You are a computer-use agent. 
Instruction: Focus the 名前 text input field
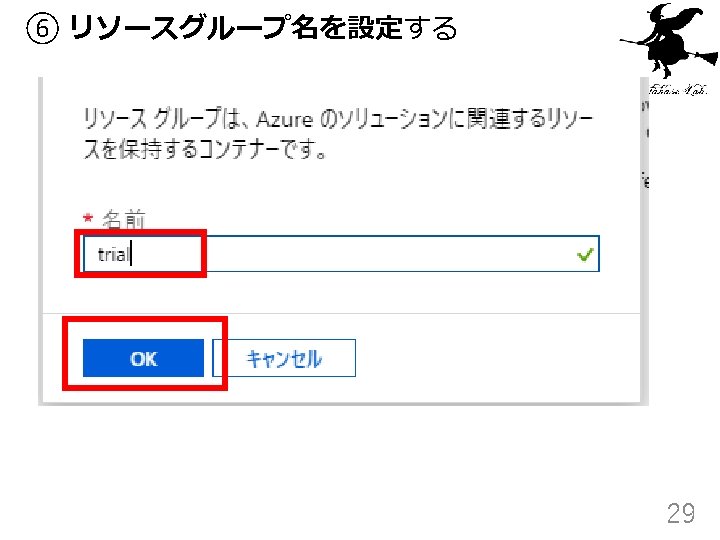(x=340, y=255)
